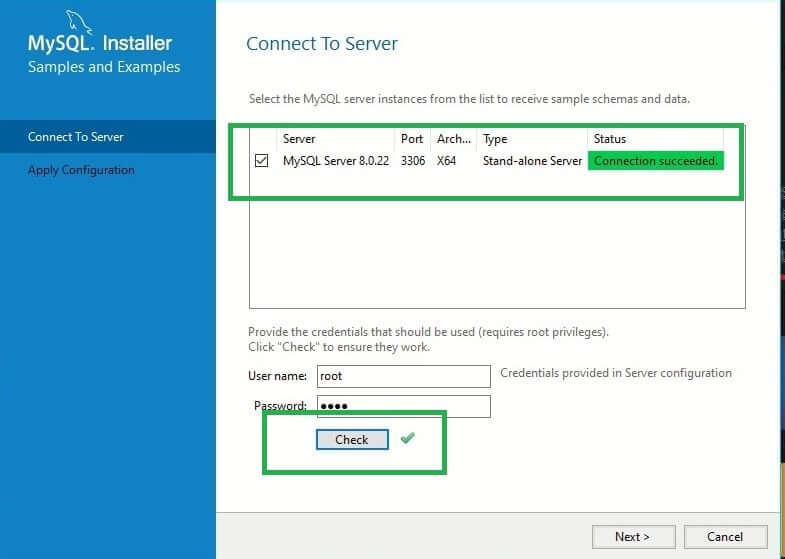
Task: Click the Arch... column header
Action: point(454,139)
